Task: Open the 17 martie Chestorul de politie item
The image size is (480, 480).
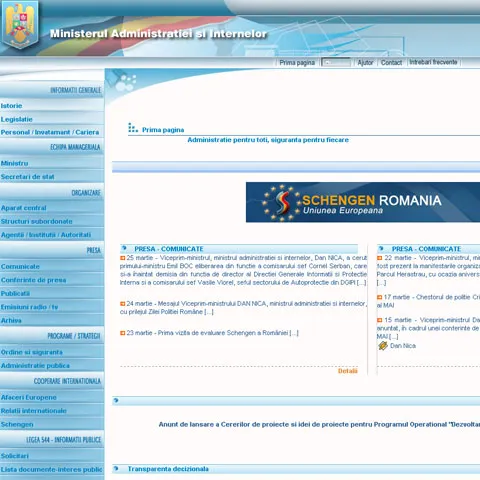Action: pyautogui.click(x=428, y=301)
